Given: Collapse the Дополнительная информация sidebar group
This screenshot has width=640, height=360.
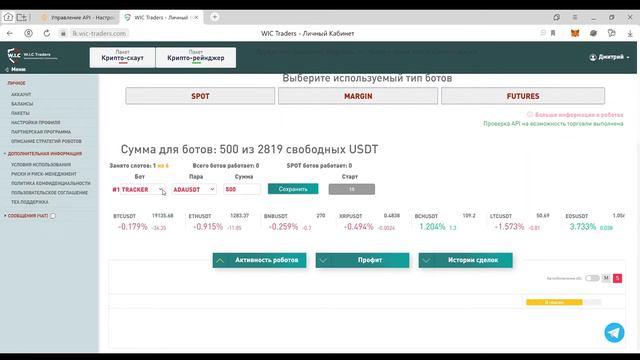Looking at the screenshot, I should [43, 153].
